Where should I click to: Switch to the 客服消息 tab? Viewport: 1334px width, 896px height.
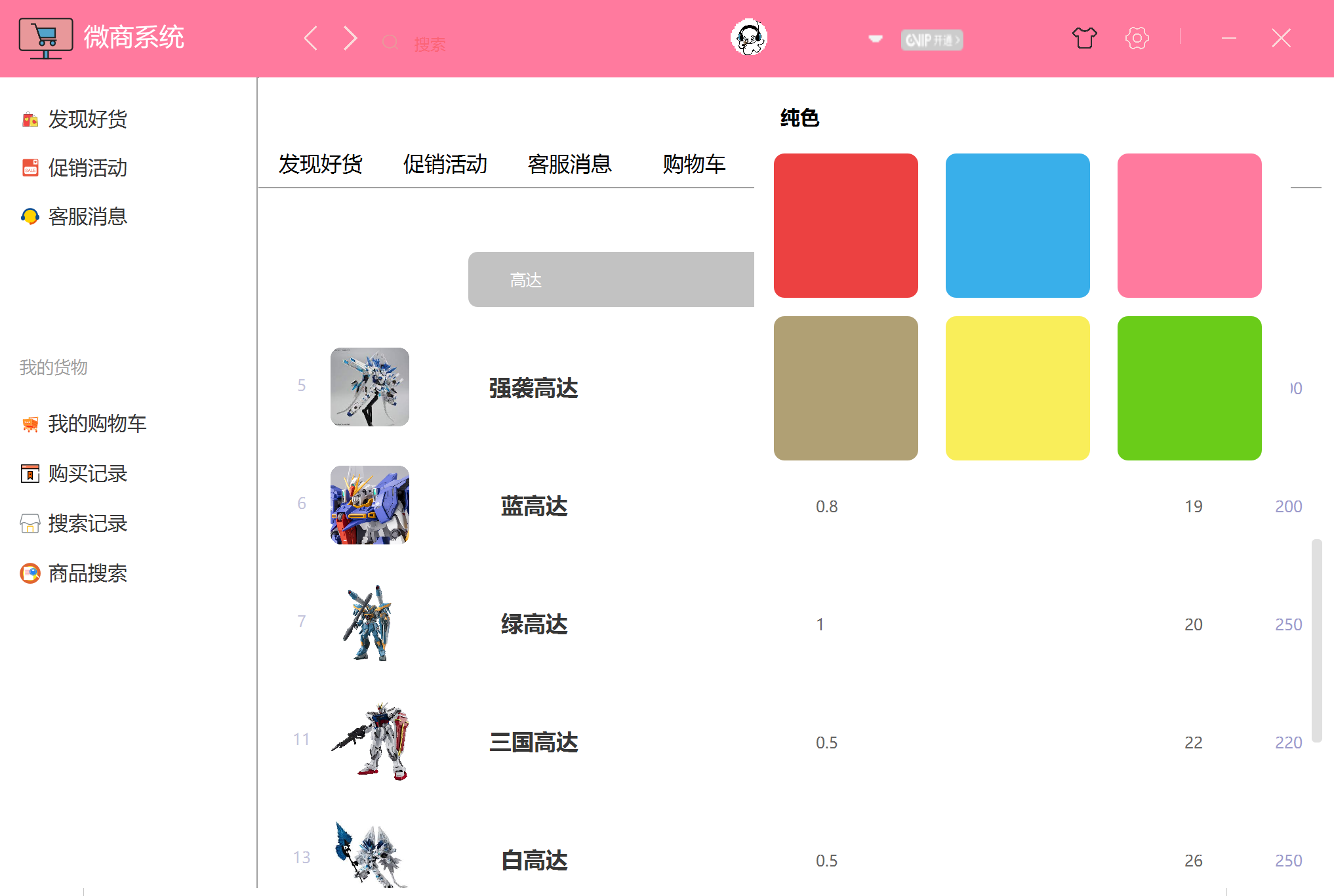(569, 165)
